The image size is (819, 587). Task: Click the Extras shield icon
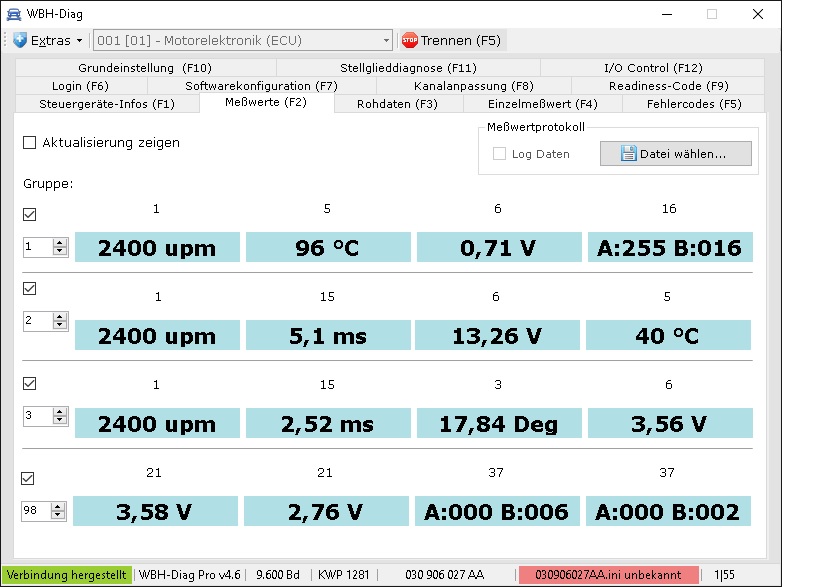[20, 41]
